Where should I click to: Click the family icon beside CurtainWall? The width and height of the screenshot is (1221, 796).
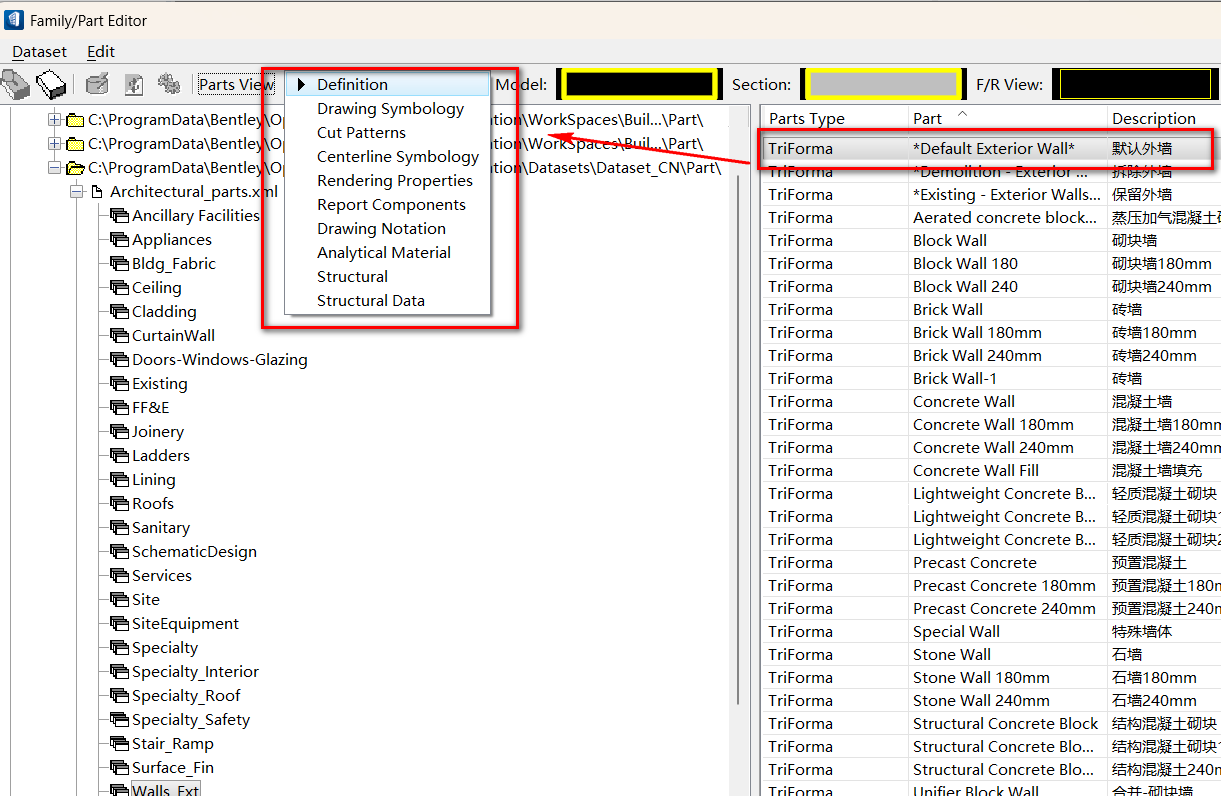click(120, 335)
